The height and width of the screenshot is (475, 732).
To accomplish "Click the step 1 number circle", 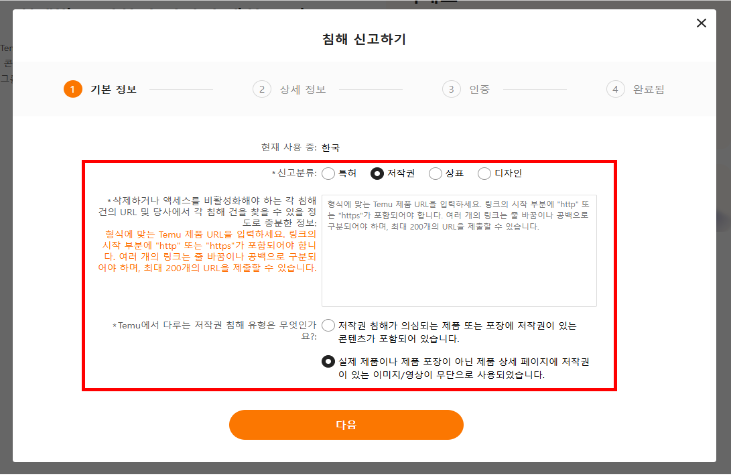I will [73, 89].
